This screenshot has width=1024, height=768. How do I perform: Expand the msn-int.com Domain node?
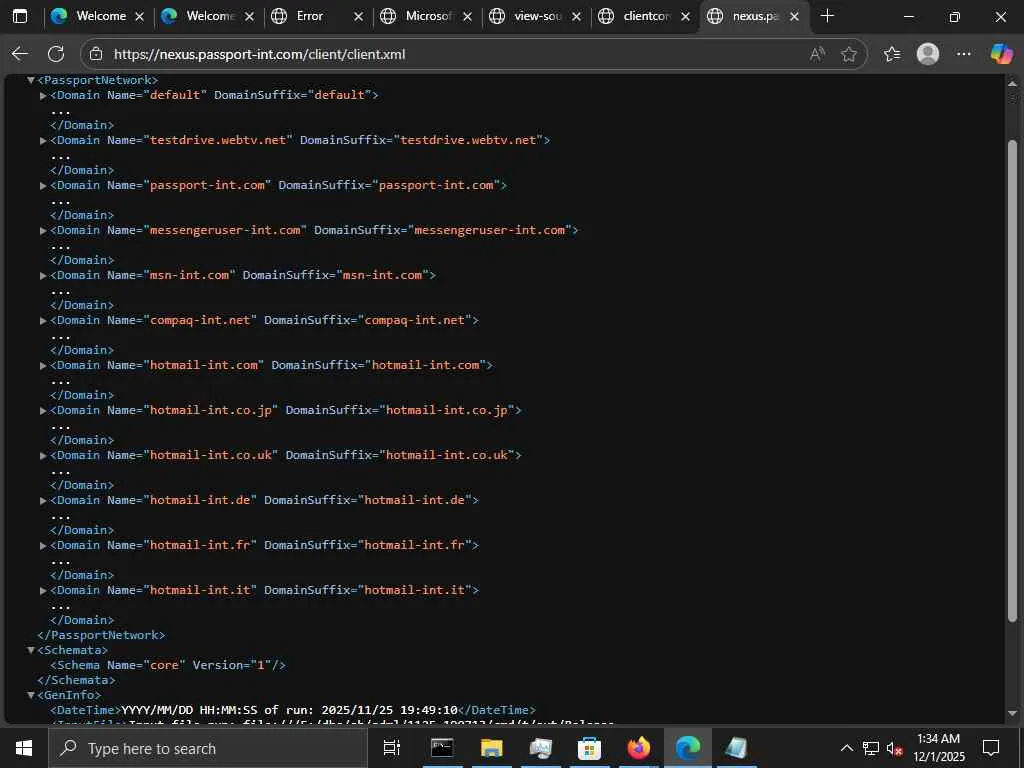click(43, 276)
